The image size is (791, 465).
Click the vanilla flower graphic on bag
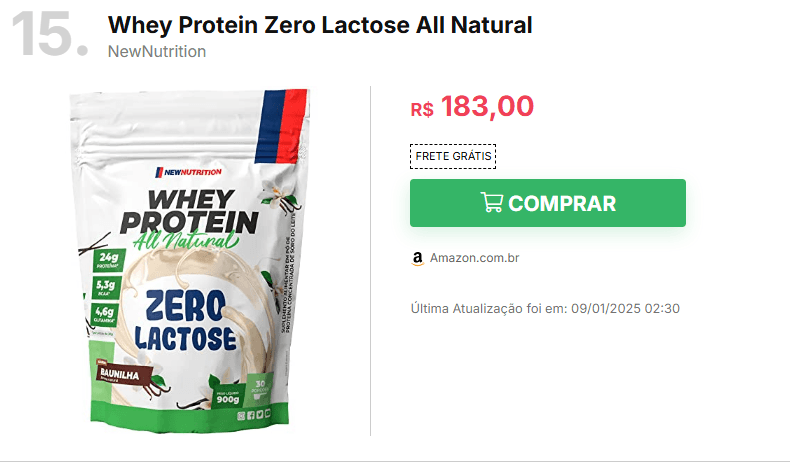tap(279, 197)
